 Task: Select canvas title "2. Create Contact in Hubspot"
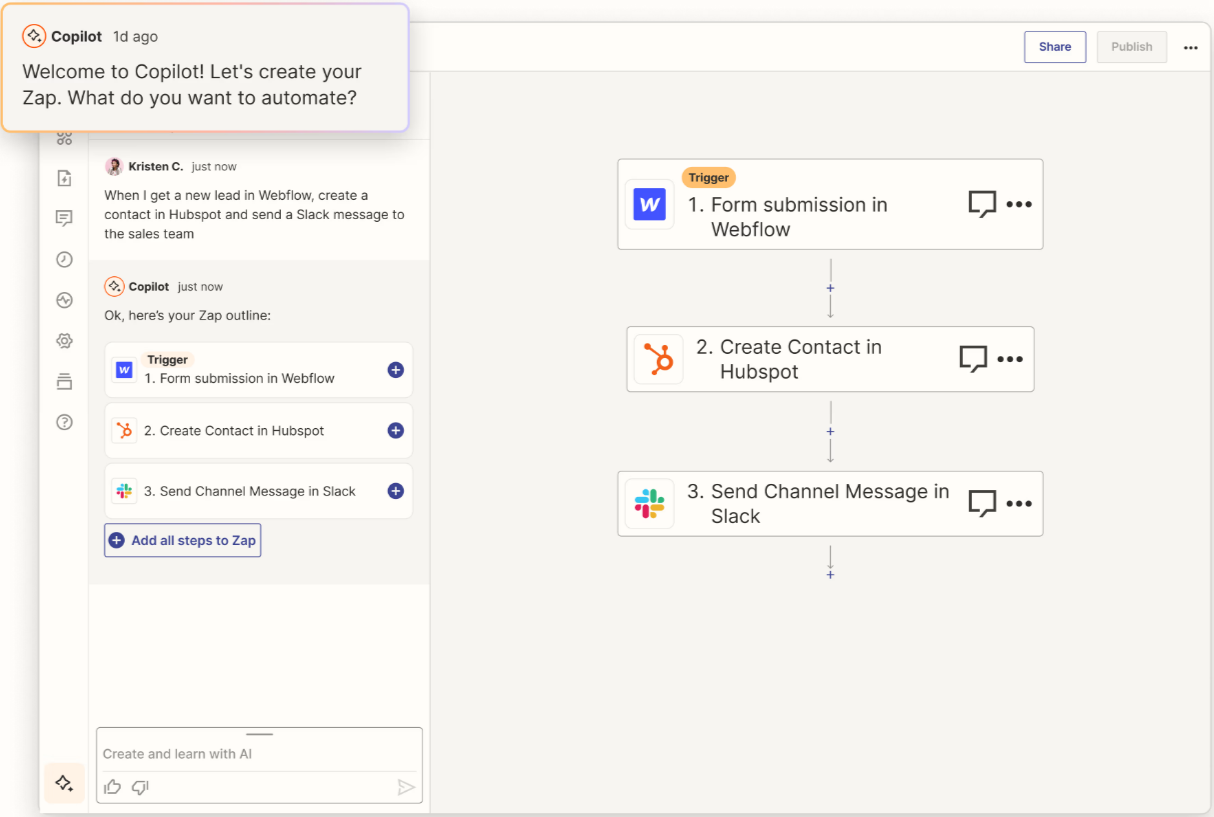789,360
